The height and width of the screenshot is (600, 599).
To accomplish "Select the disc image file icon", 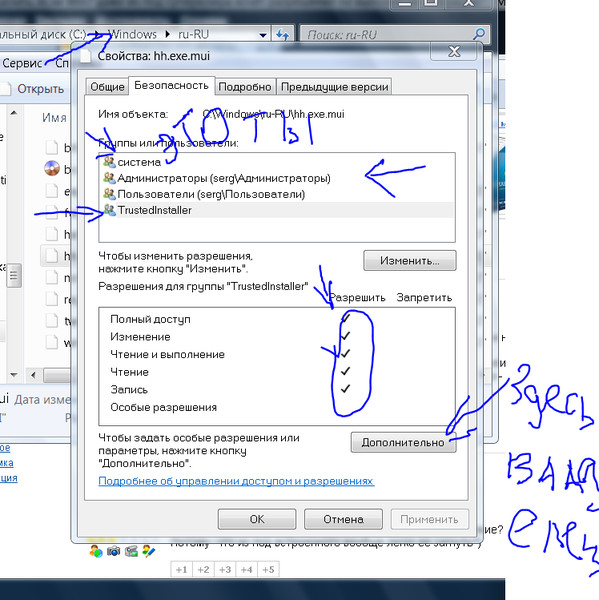I will 52,168.
